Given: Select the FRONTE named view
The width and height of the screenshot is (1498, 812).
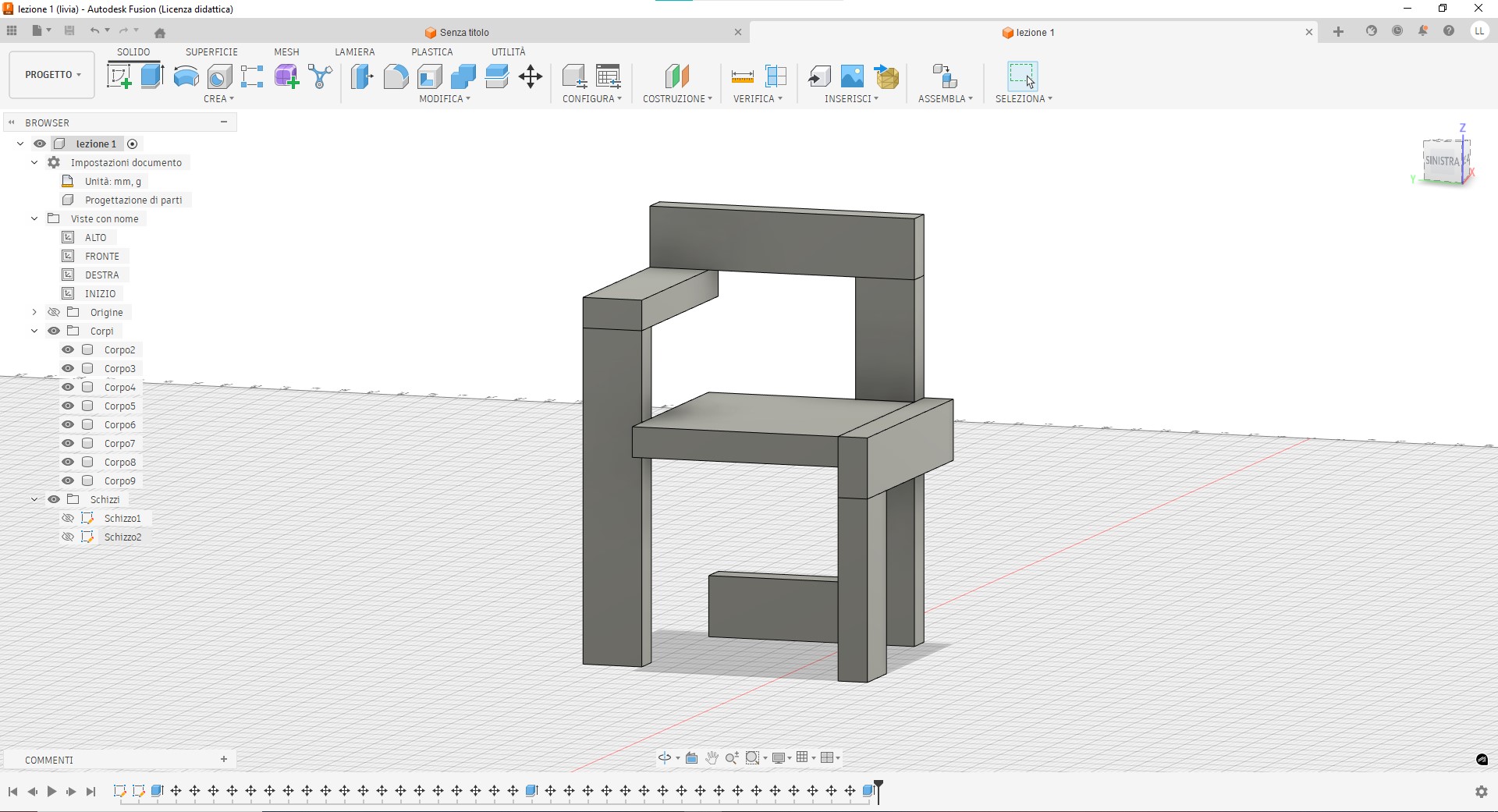Looking at the screenshot, I should pyautogui.click(x=102, y=257).
